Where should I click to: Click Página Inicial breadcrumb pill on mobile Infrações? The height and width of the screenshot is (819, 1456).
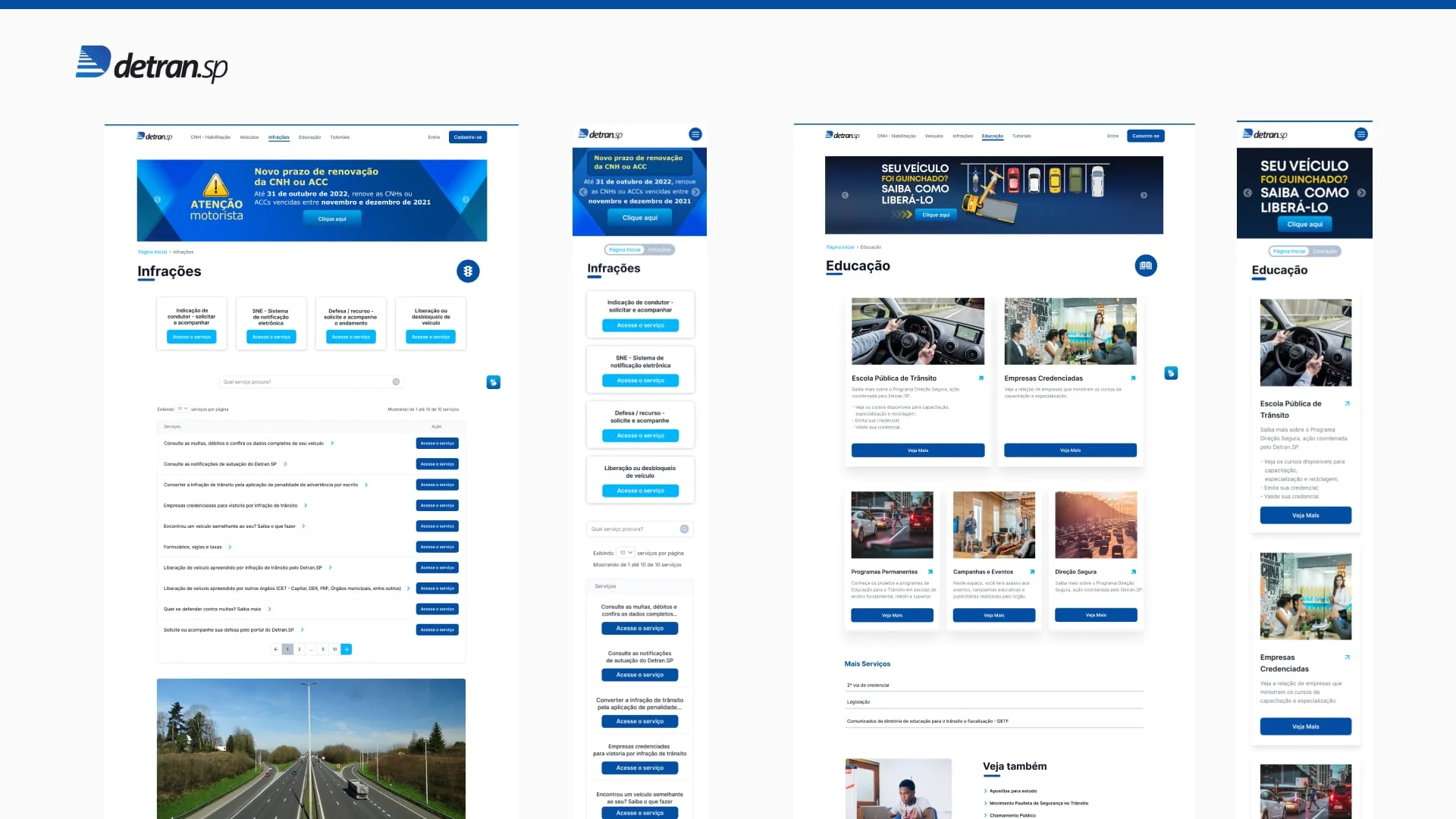pyautogui.click(x=625, y=249)
